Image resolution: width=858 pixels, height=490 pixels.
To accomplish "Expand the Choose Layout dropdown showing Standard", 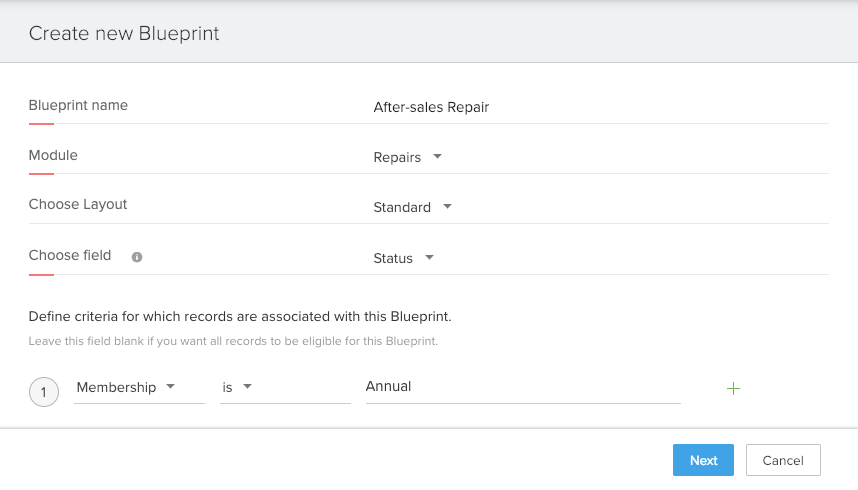I will click(412, 207).
